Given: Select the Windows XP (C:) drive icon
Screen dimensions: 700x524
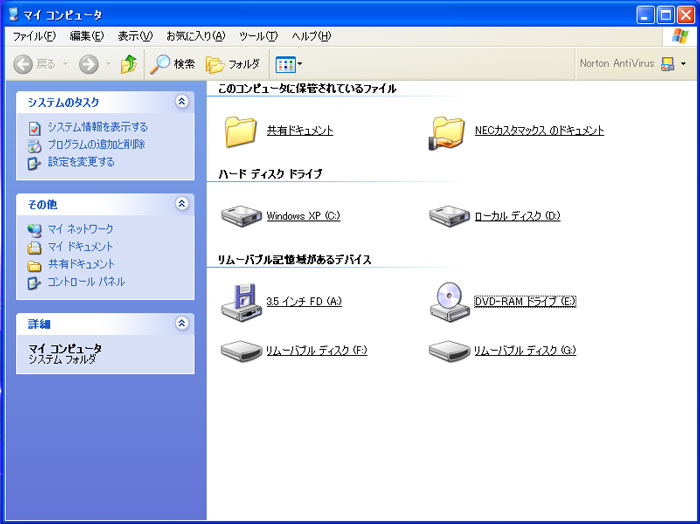Looking at the screenshot, I should coord(240,216).
